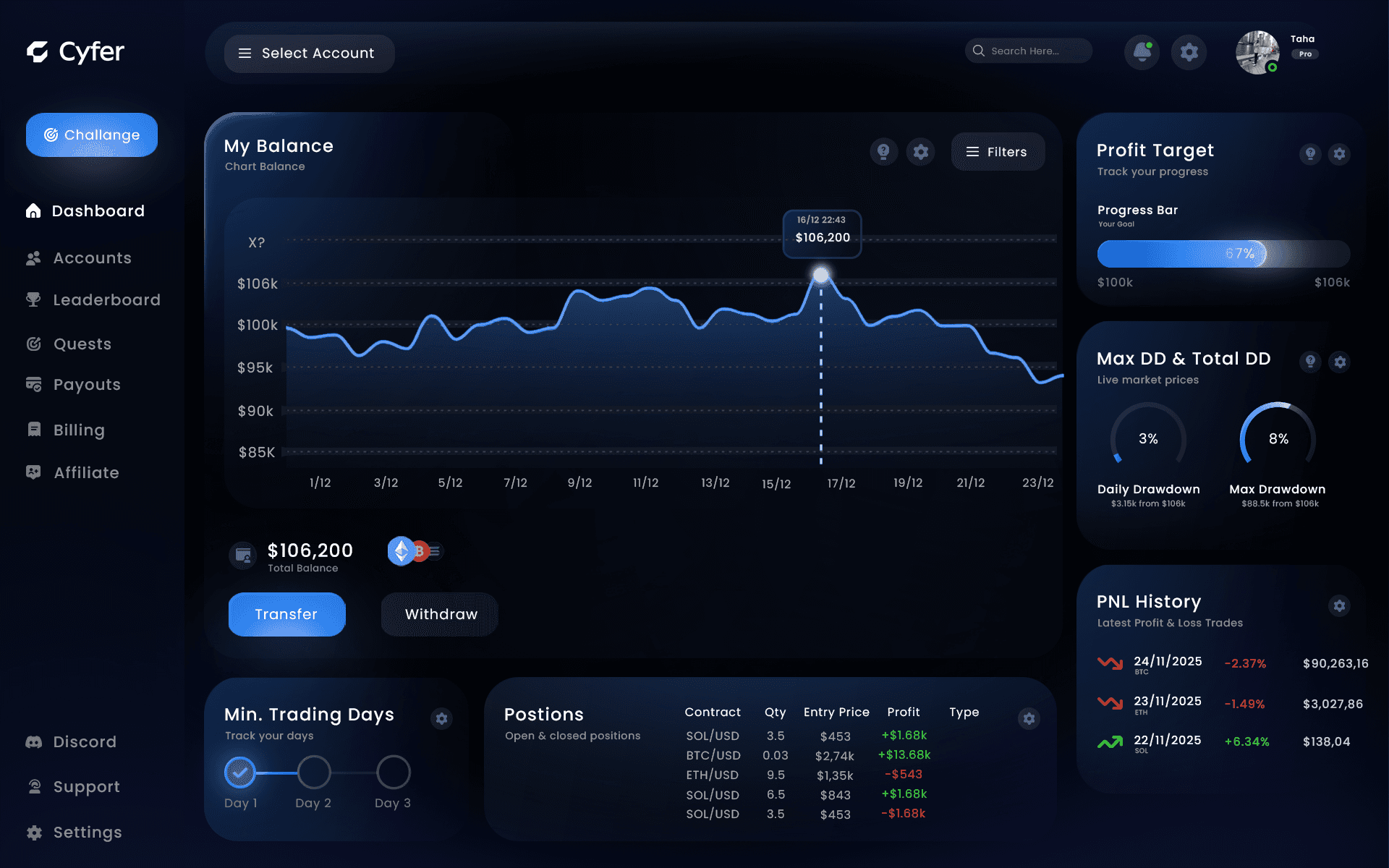Click the Profit Target progress bar
The image size is (1389, 868).
coord(1223,253)
